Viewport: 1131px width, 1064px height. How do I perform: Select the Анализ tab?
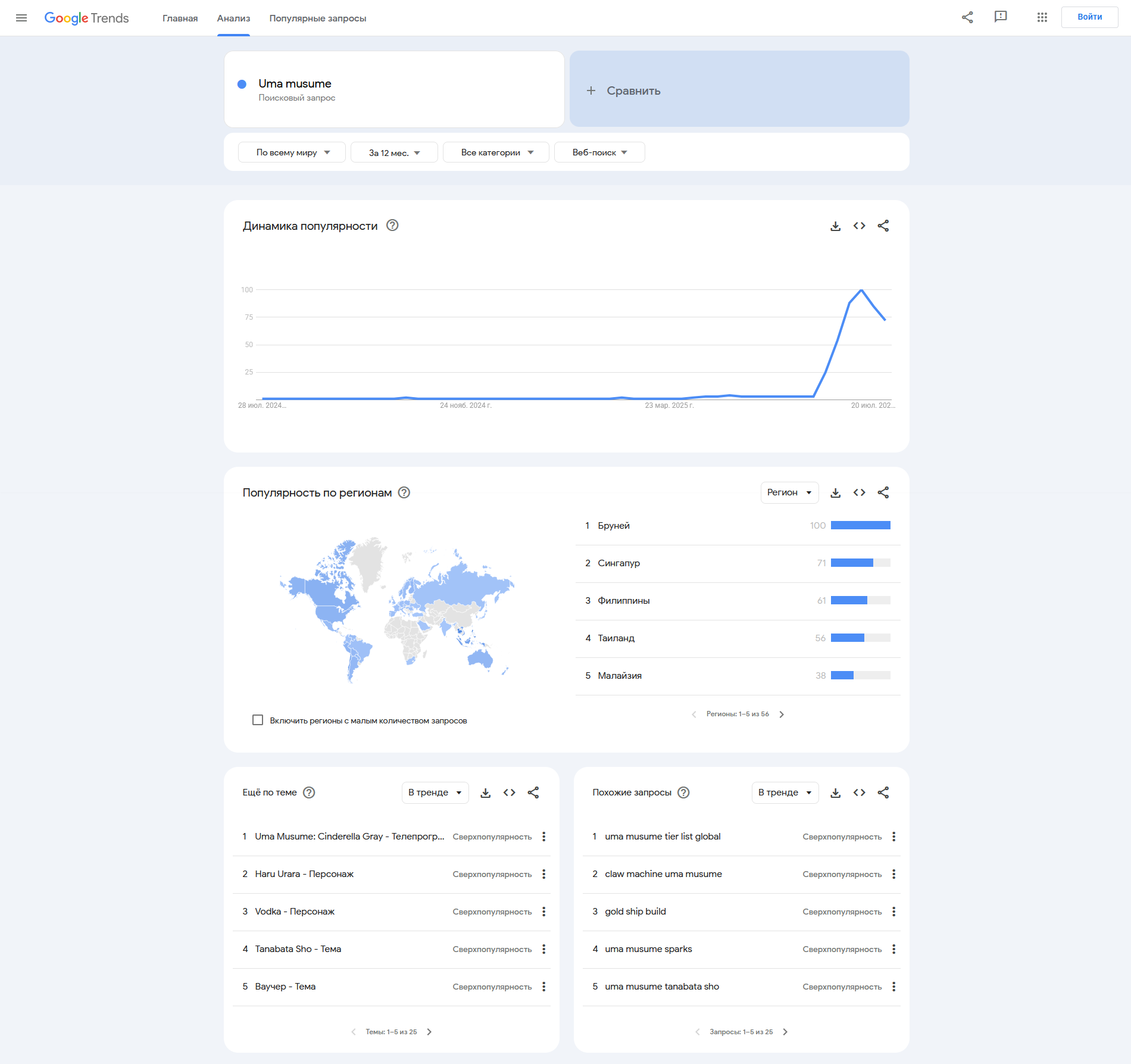tap(233, 18)
